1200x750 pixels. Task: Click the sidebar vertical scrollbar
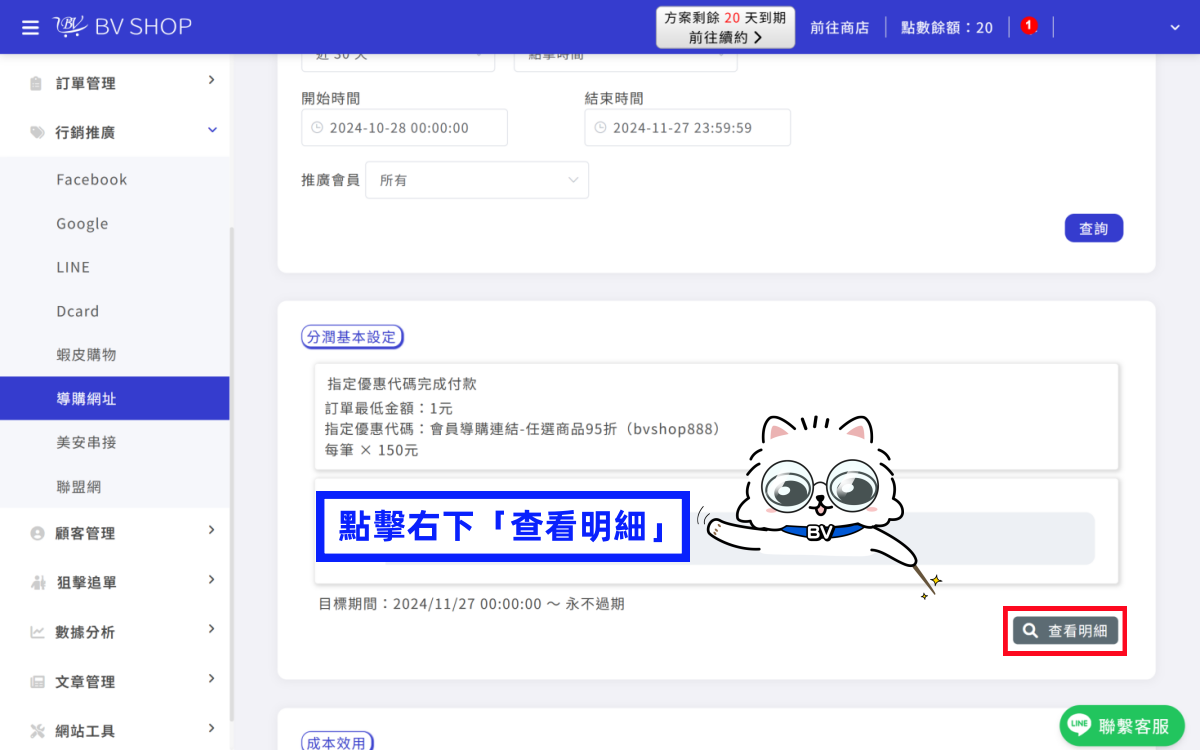(232, 475)
